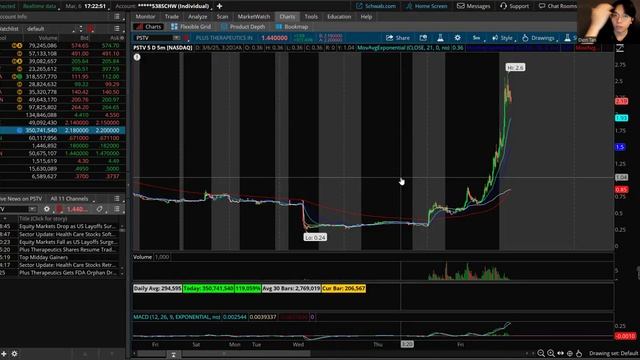The width and height of the screenshot is (640, 360).
Task: Click the crosshair pan icon at the bottom right
Action: tap(570, 353)
